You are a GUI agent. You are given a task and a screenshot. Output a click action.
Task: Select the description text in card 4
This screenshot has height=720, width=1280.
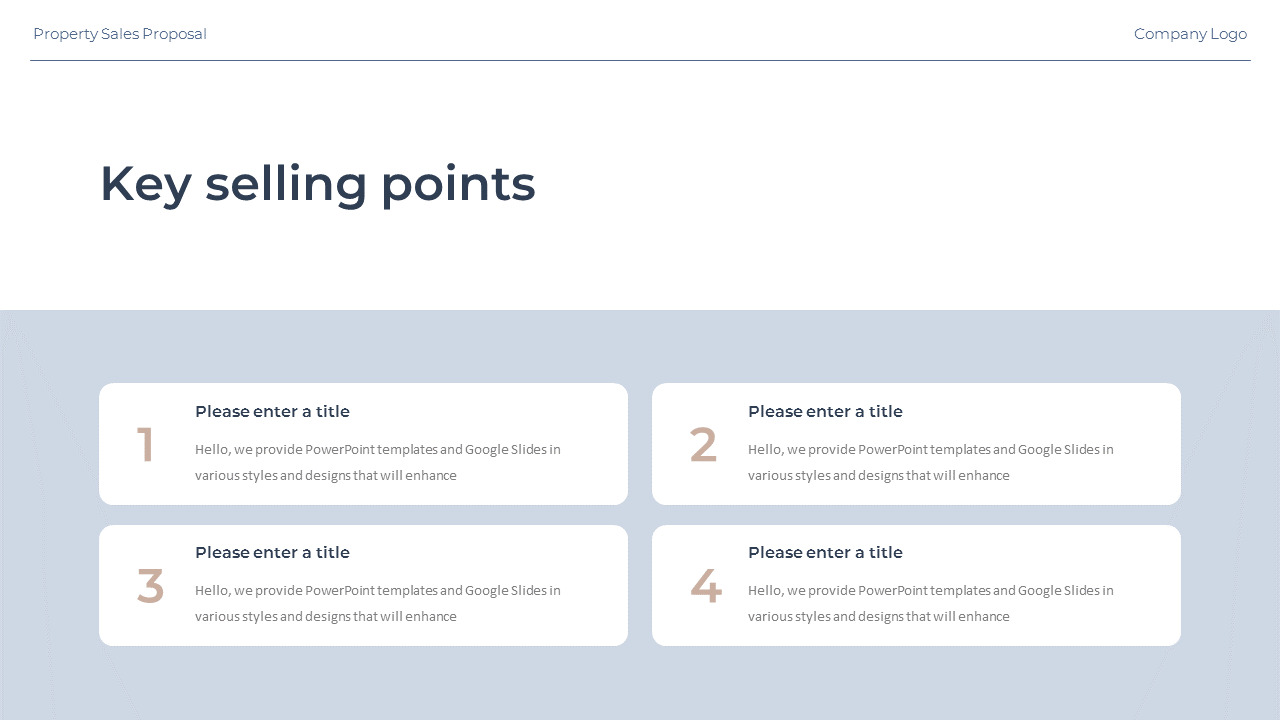point(931,603)
